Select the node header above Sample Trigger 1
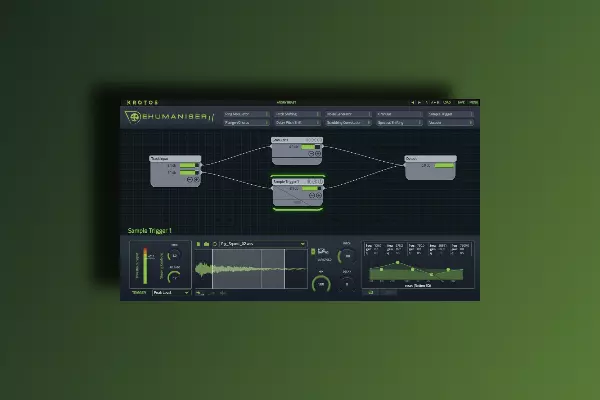 coord(297,140)
